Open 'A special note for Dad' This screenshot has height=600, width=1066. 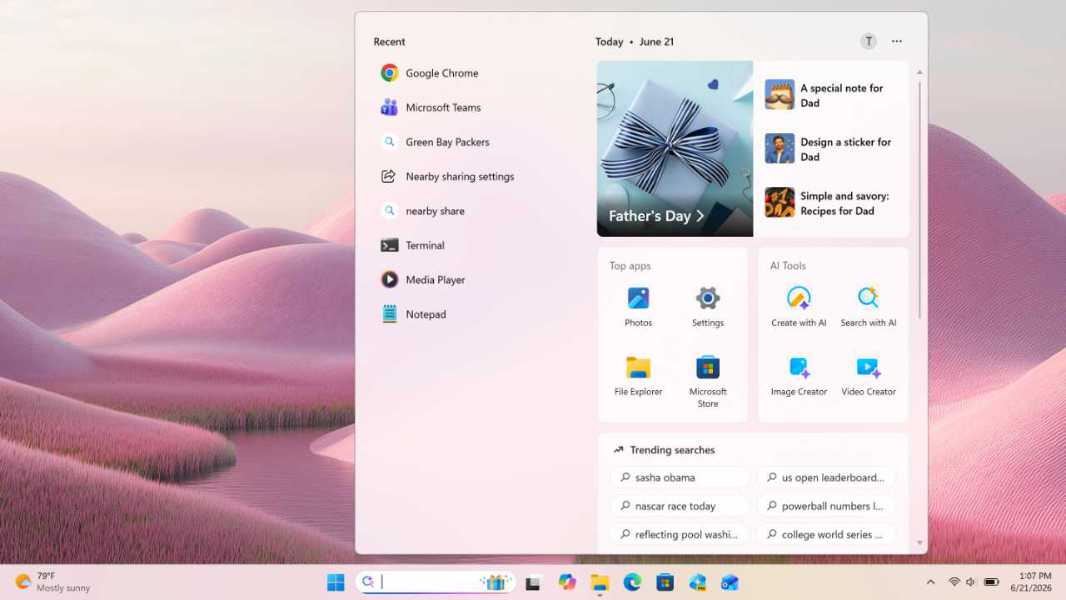(831, 95)
